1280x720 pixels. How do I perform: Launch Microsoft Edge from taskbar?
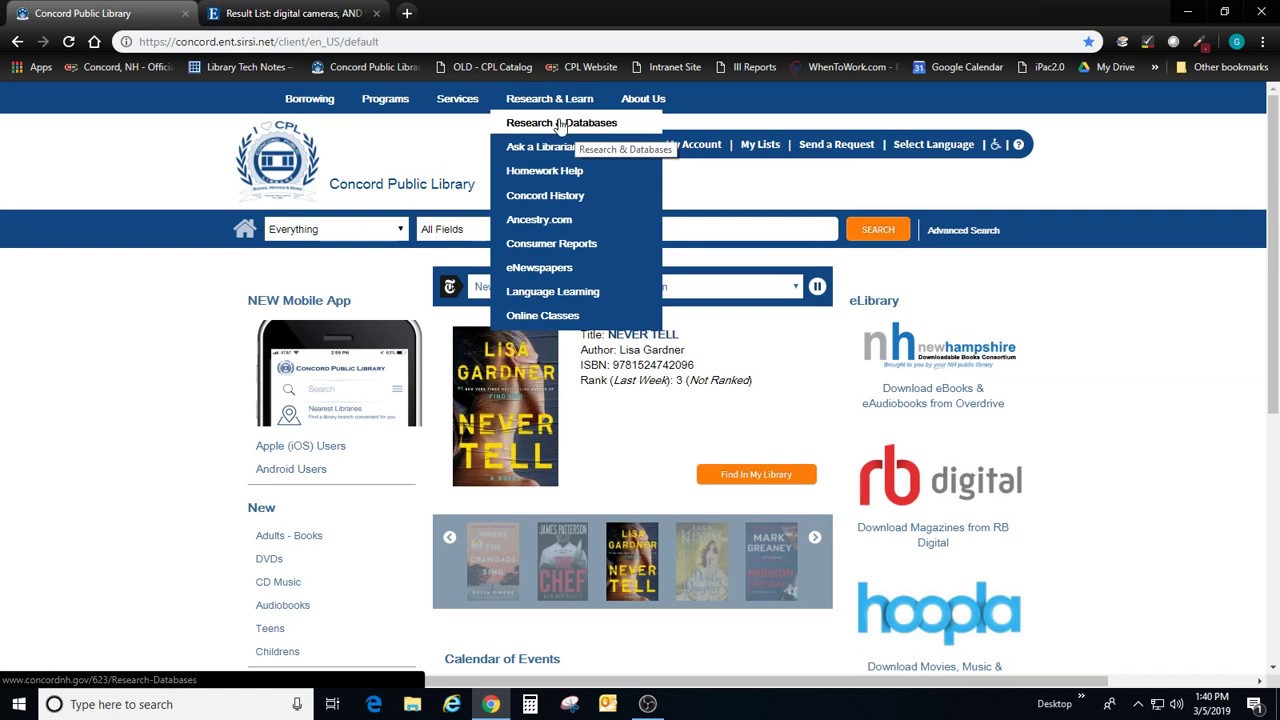coord(373,704)
